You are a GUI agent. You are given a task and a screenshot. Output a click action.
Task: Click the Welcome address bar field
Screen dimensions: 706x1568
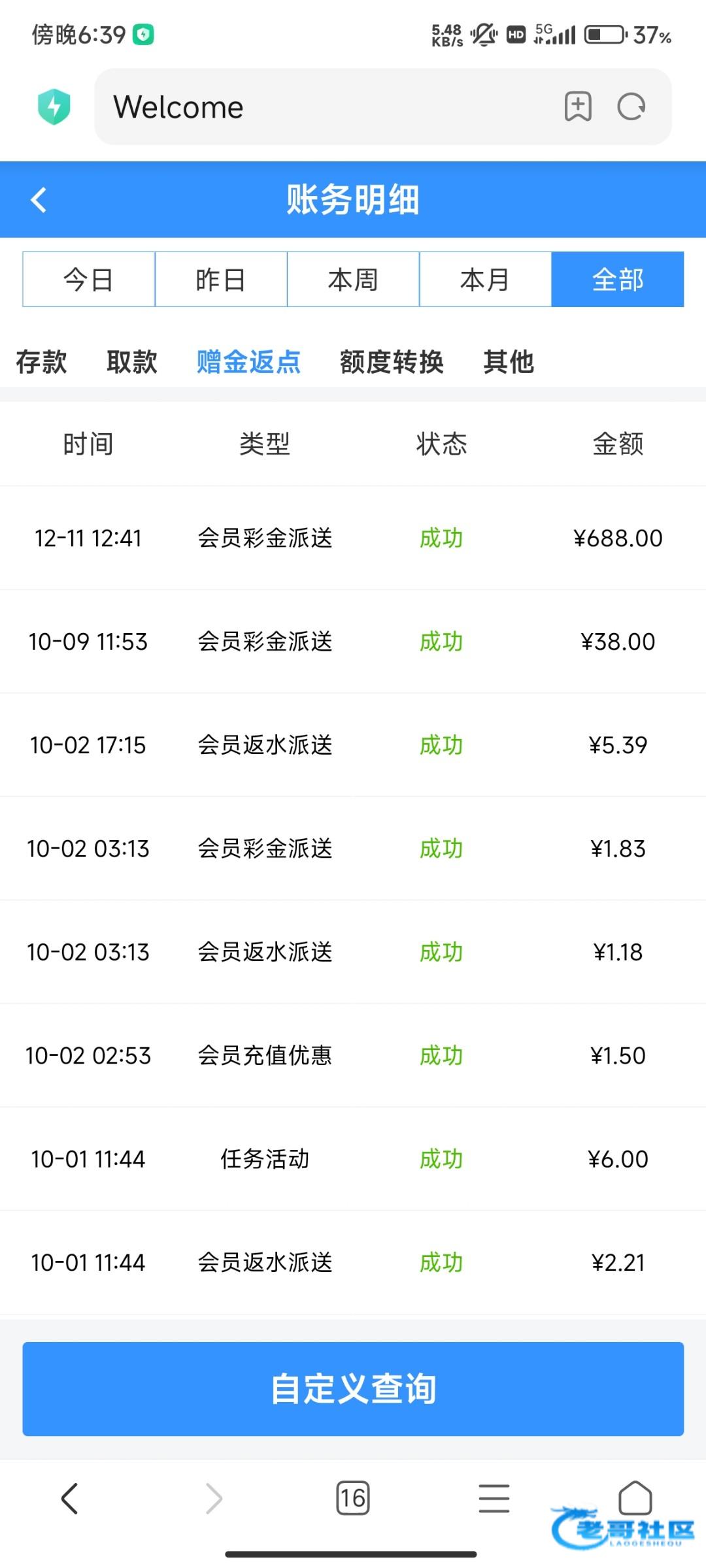click(327, 106)
